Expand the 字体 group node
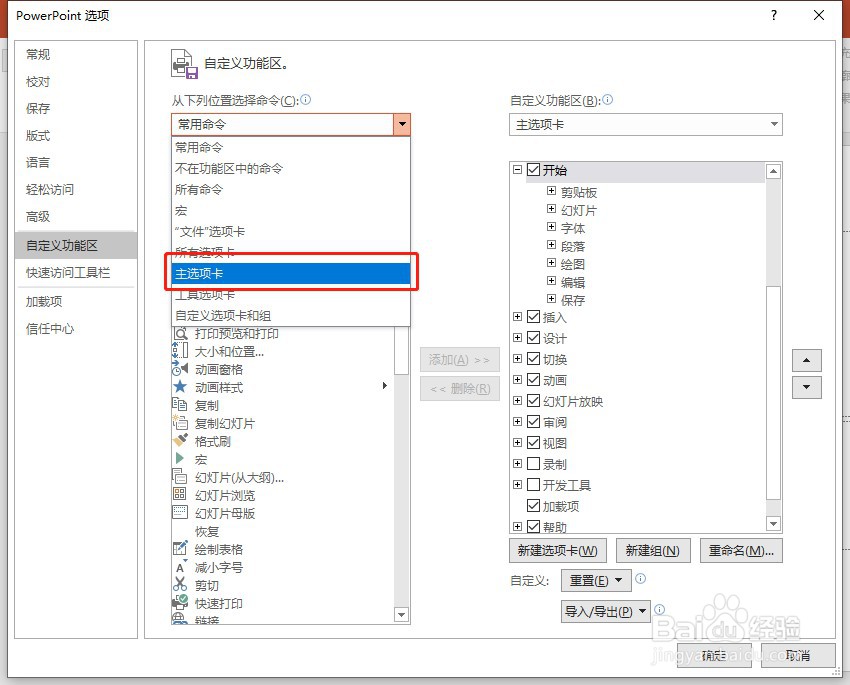This screenshot has width=850, height=685. point(551,227)
